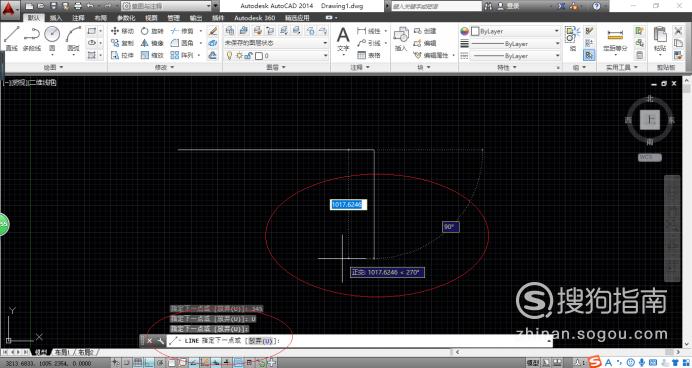Expand the Layers (图层) panel
Screen dimensions: 692x368
point(276,67)
